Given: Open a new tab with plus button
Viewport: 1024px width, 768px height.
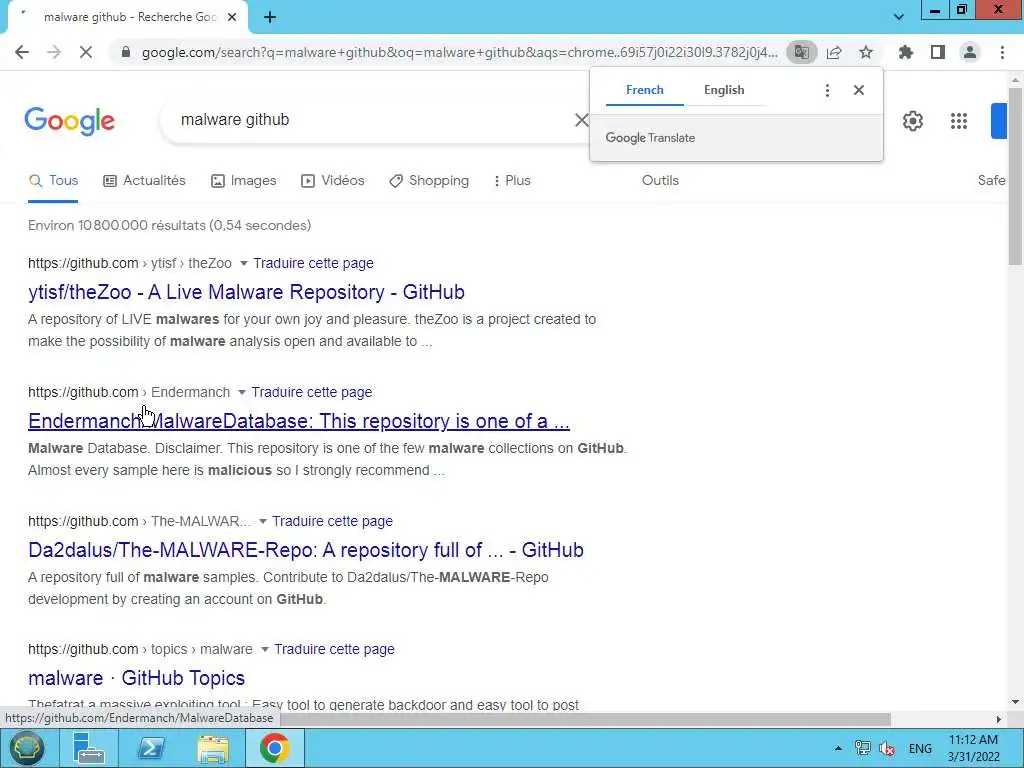Looking at the screenshot, I should click(270, 17).
